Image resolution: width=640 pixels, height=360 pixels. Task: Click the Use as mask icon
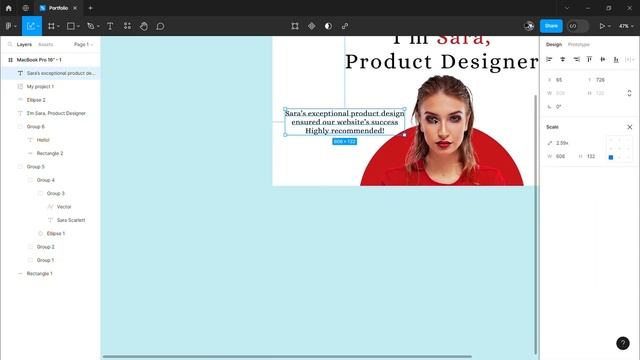(328, 26)
